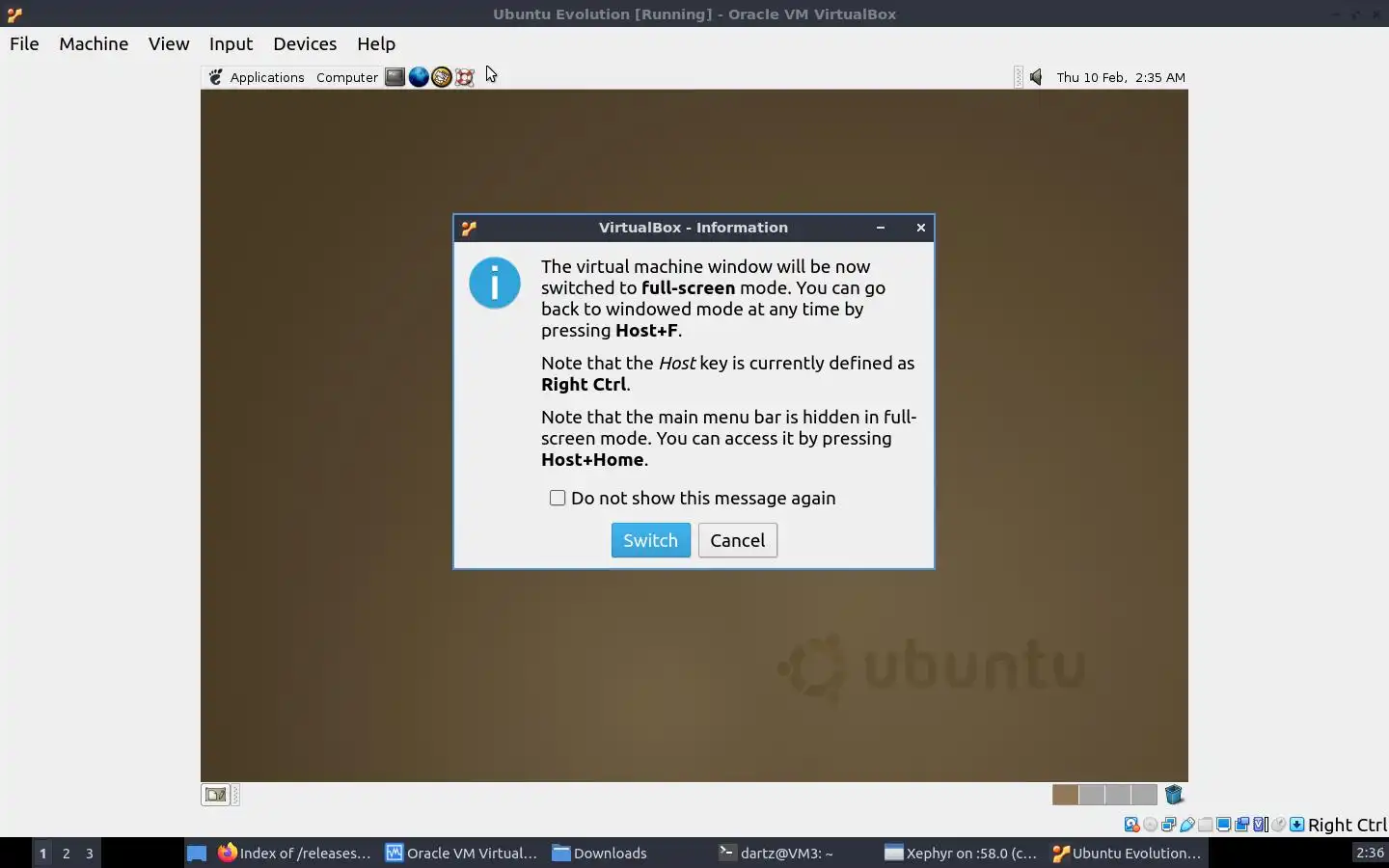Click the display status monitor icon
1389x868 pixels.
1224,825
